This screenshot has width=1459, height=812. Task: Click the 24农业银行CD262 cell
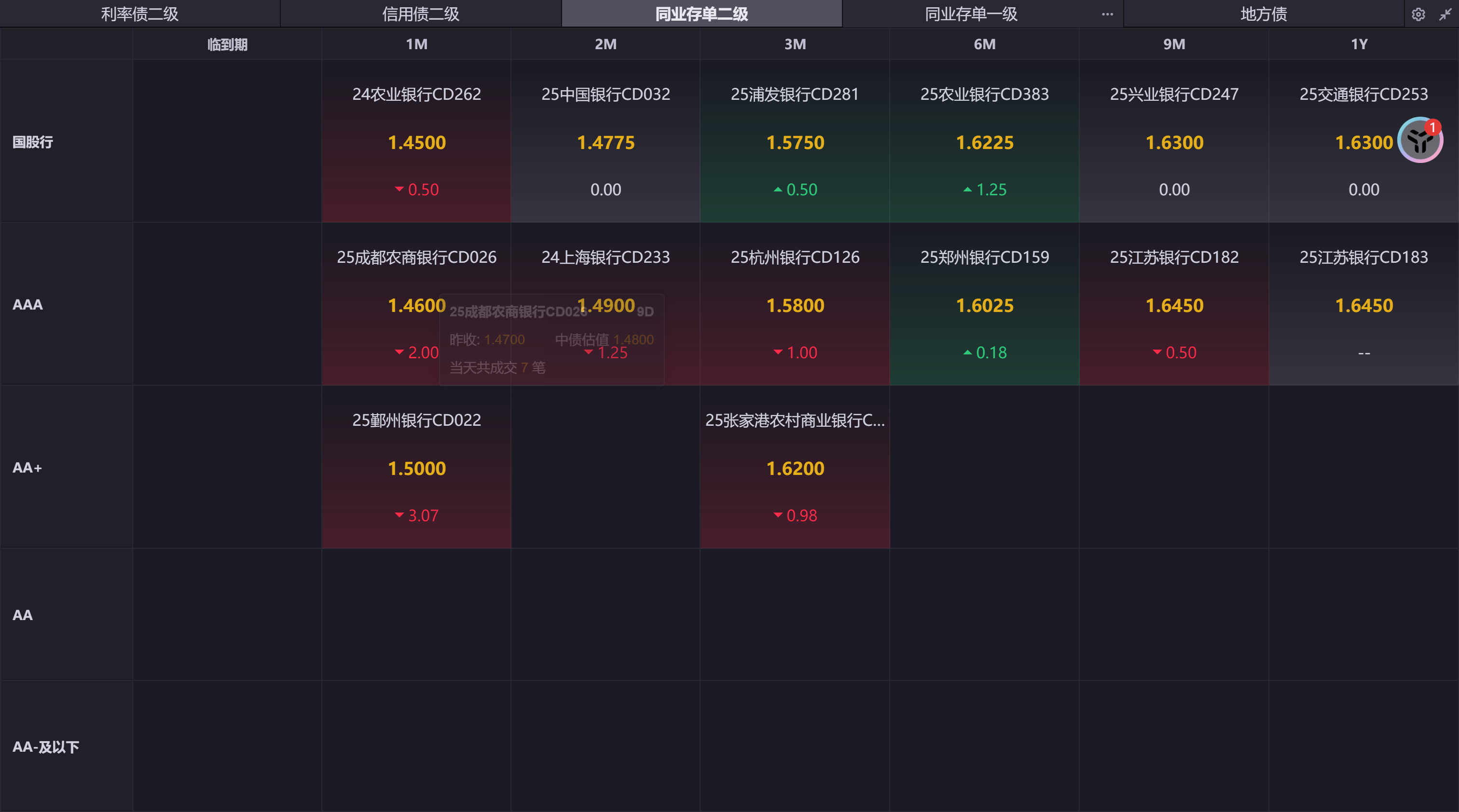(x=416, y=141)
